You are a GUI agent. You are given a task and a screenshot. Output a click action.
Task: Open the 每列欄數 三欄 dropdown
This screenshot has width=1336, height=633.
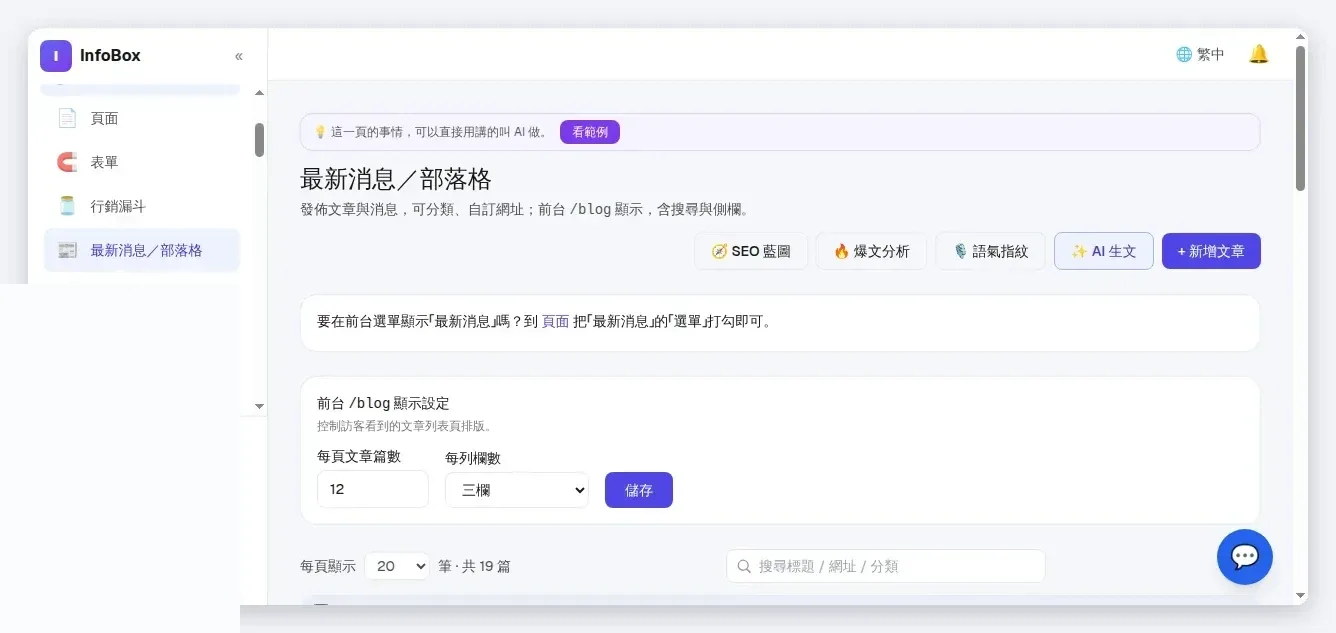517,490
